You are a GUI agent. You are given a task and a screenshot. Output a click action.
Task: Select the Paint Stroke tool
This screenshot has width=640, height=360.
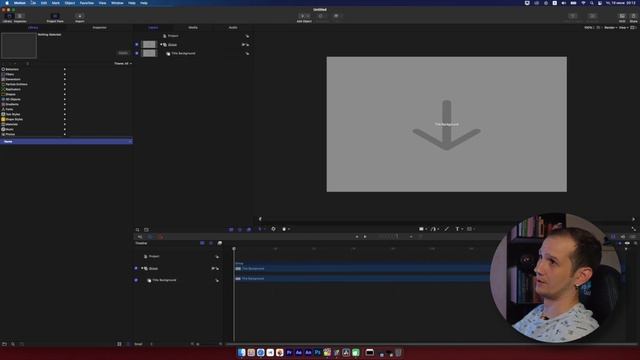pyautogui.click(x=447, y=229)
